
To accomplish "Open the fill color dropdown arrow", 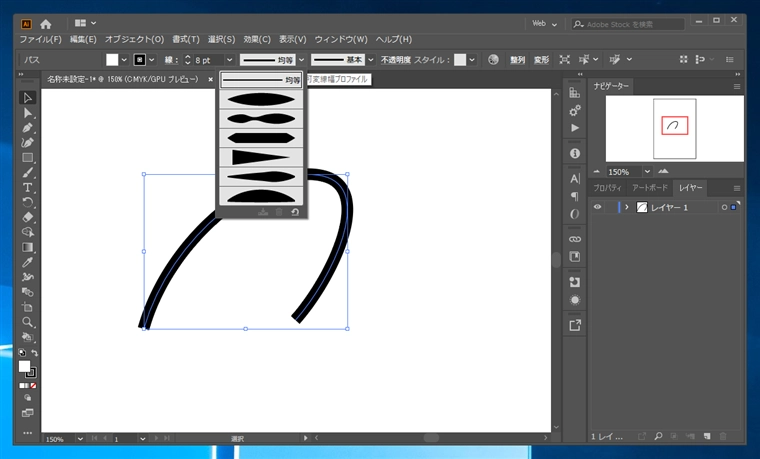I will pos(124,60).
